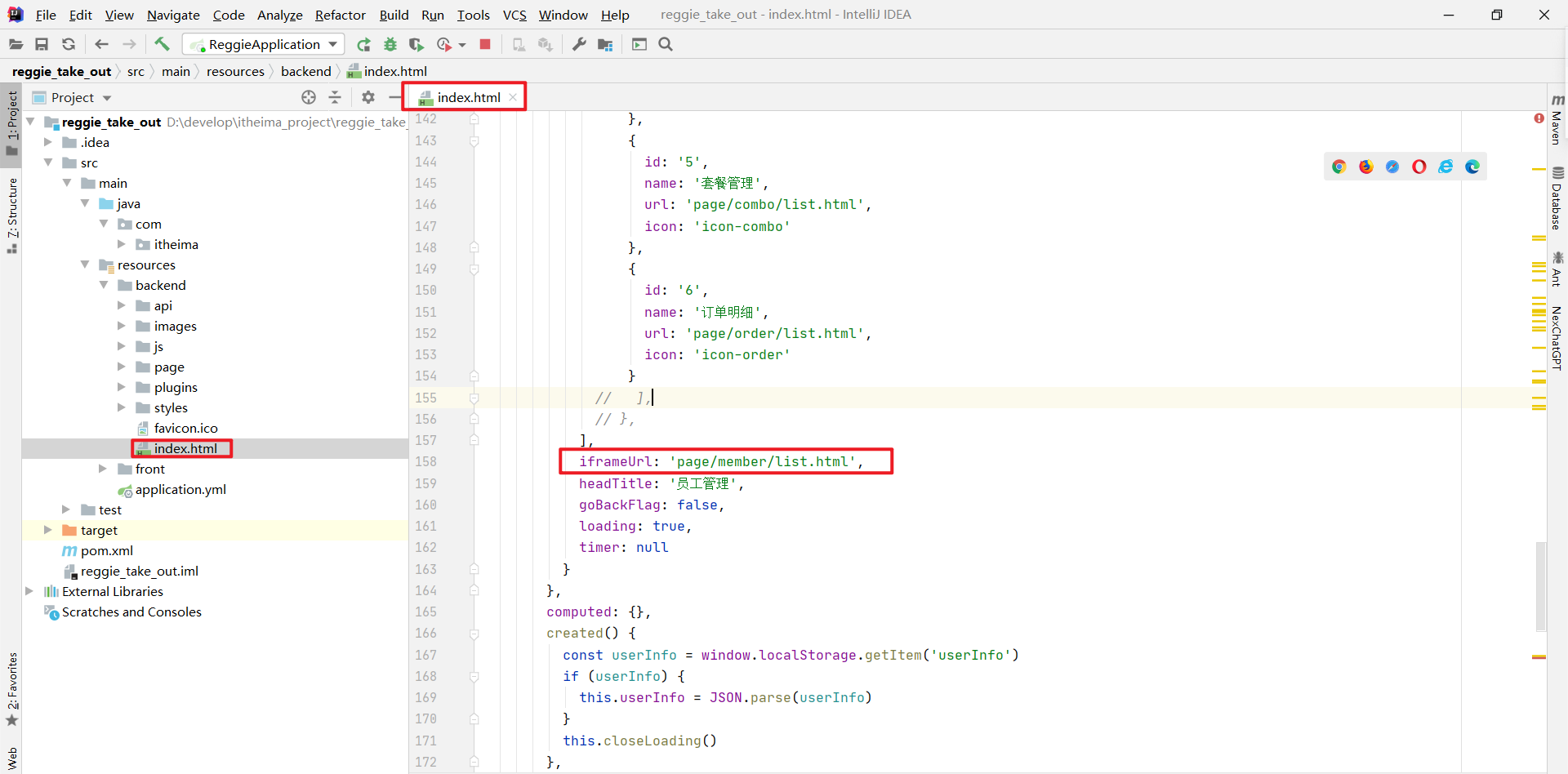Open the VCS menu
This screenshot has height=774, width=1568.
(x=514, y=15)
